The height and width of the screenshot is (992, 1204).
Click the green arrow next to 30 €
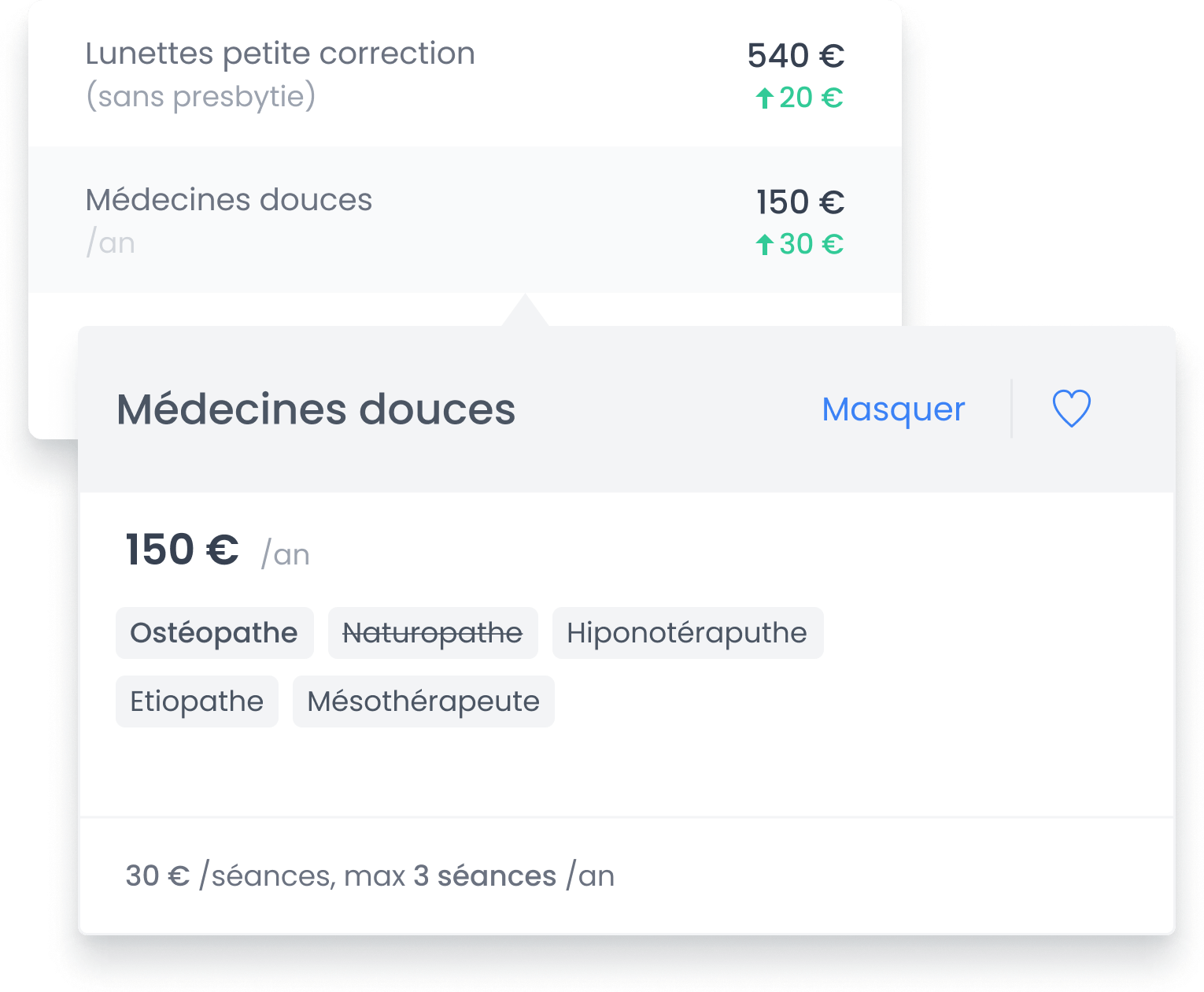point(764,245)
